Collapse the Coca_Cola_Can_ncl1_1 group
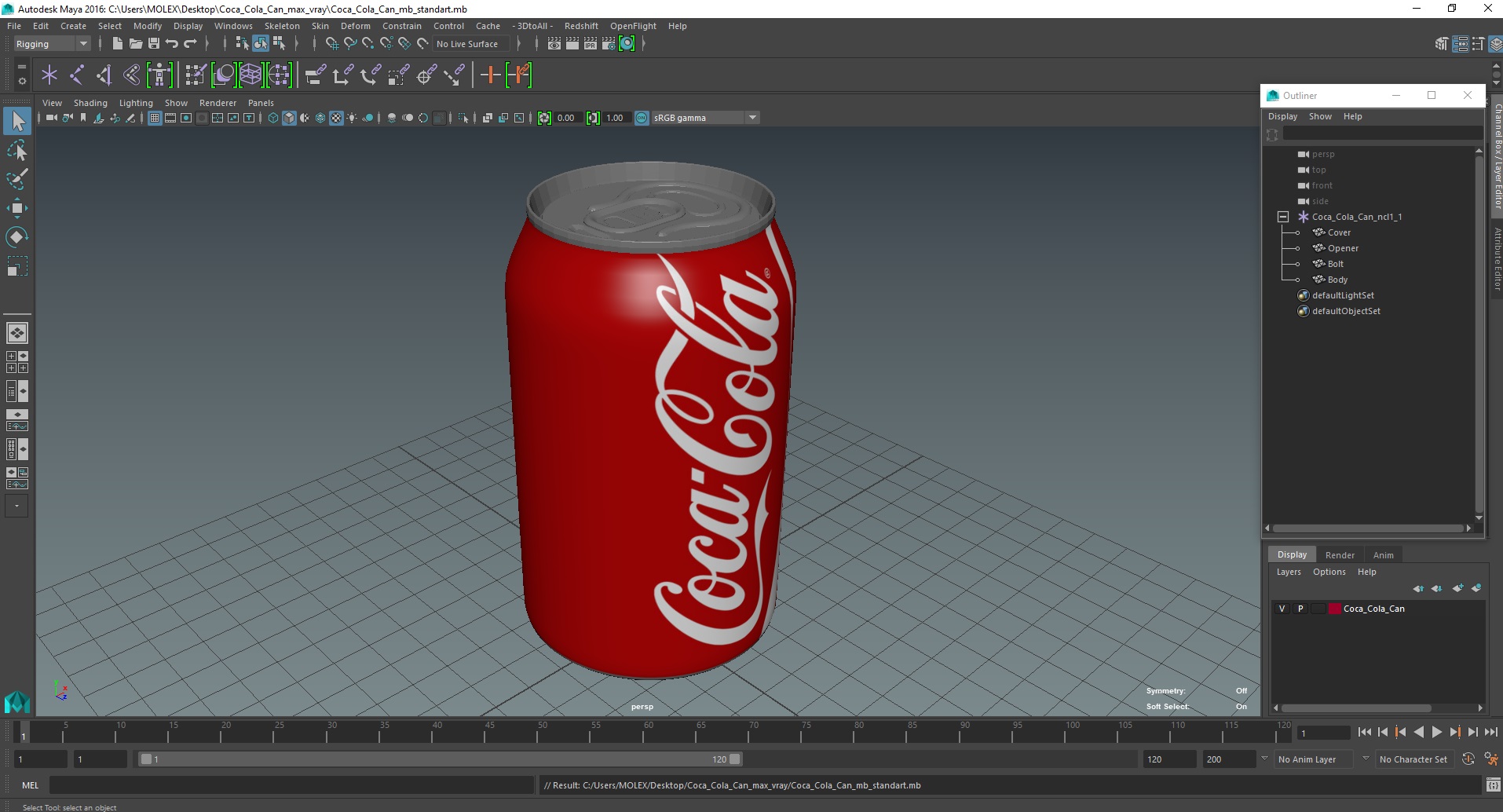Viewport: 1503px width, 812px height. 1282,217
